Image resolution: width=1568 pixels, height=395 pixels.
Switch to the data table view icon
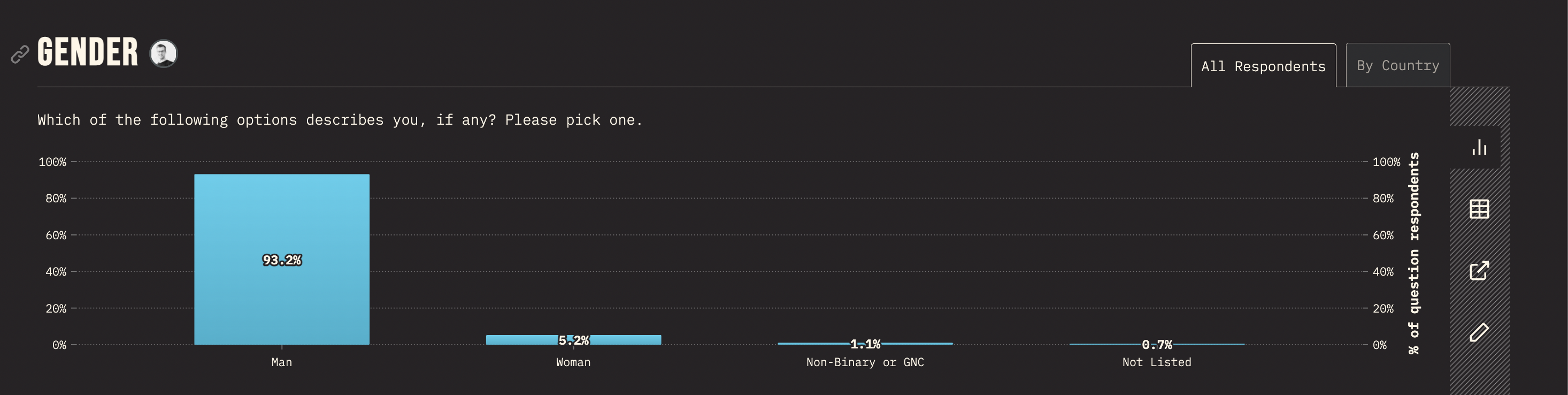tap(1479, 209)
